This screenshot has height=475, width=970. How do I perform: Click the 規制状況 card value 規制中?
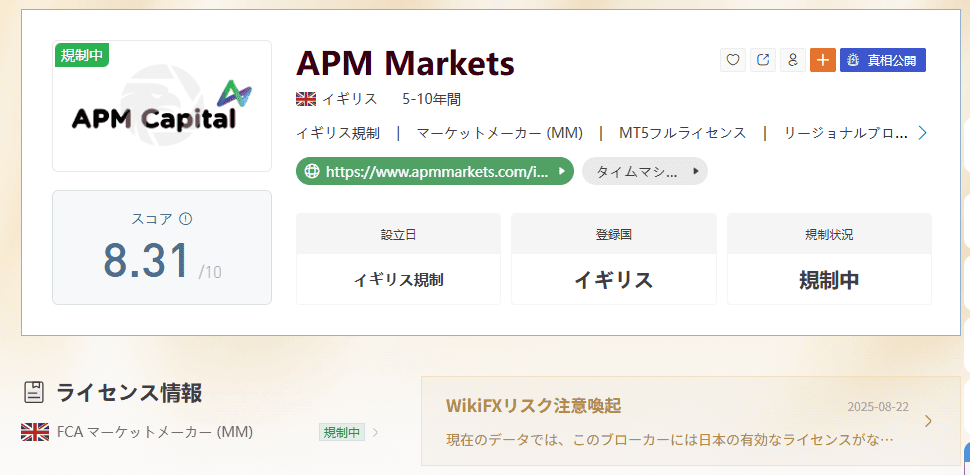click(829, 280)
